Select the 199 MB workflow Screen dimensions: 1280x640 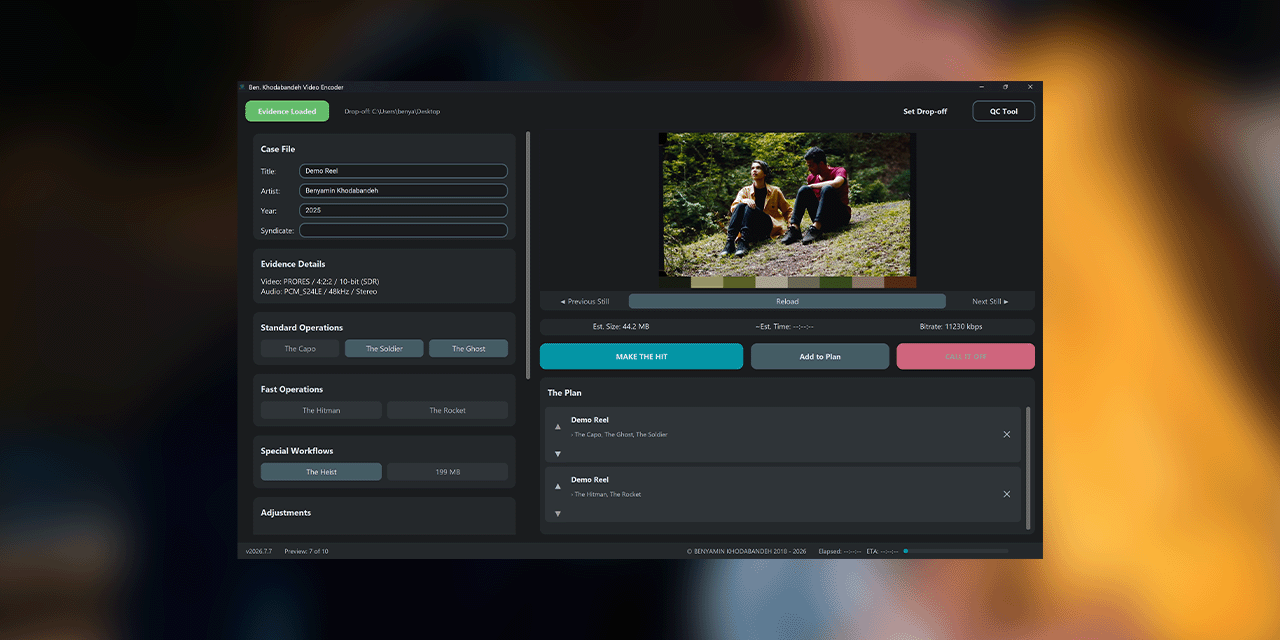pos(447,472)
